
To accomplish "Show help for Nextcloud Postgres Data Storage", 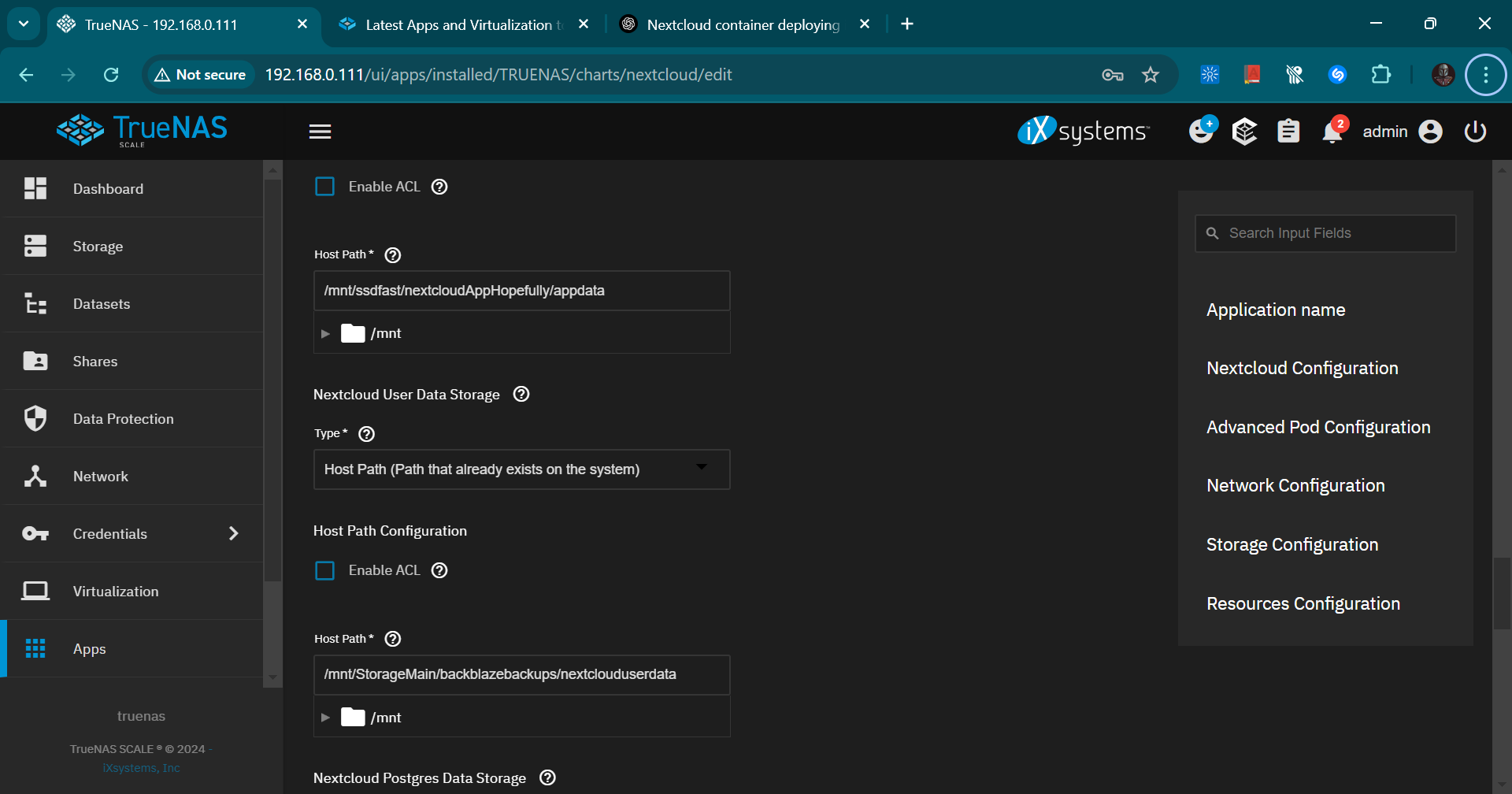I will 547,777.
